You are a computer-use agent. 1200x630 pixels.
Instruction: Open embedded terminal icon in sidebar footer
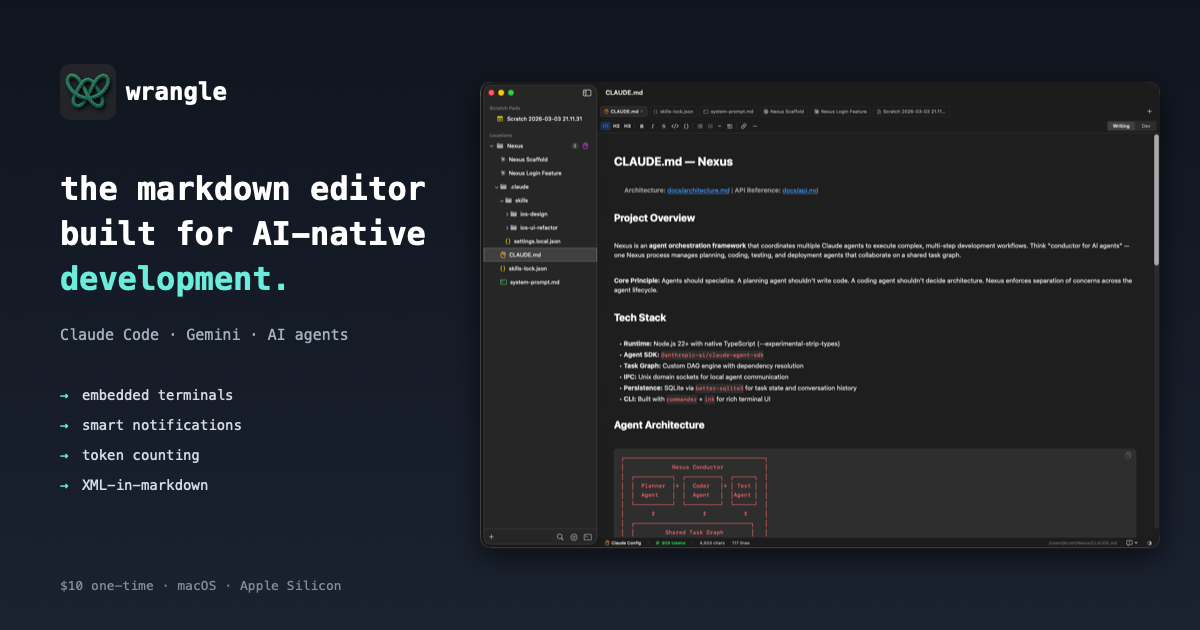[x=587, y=537]
